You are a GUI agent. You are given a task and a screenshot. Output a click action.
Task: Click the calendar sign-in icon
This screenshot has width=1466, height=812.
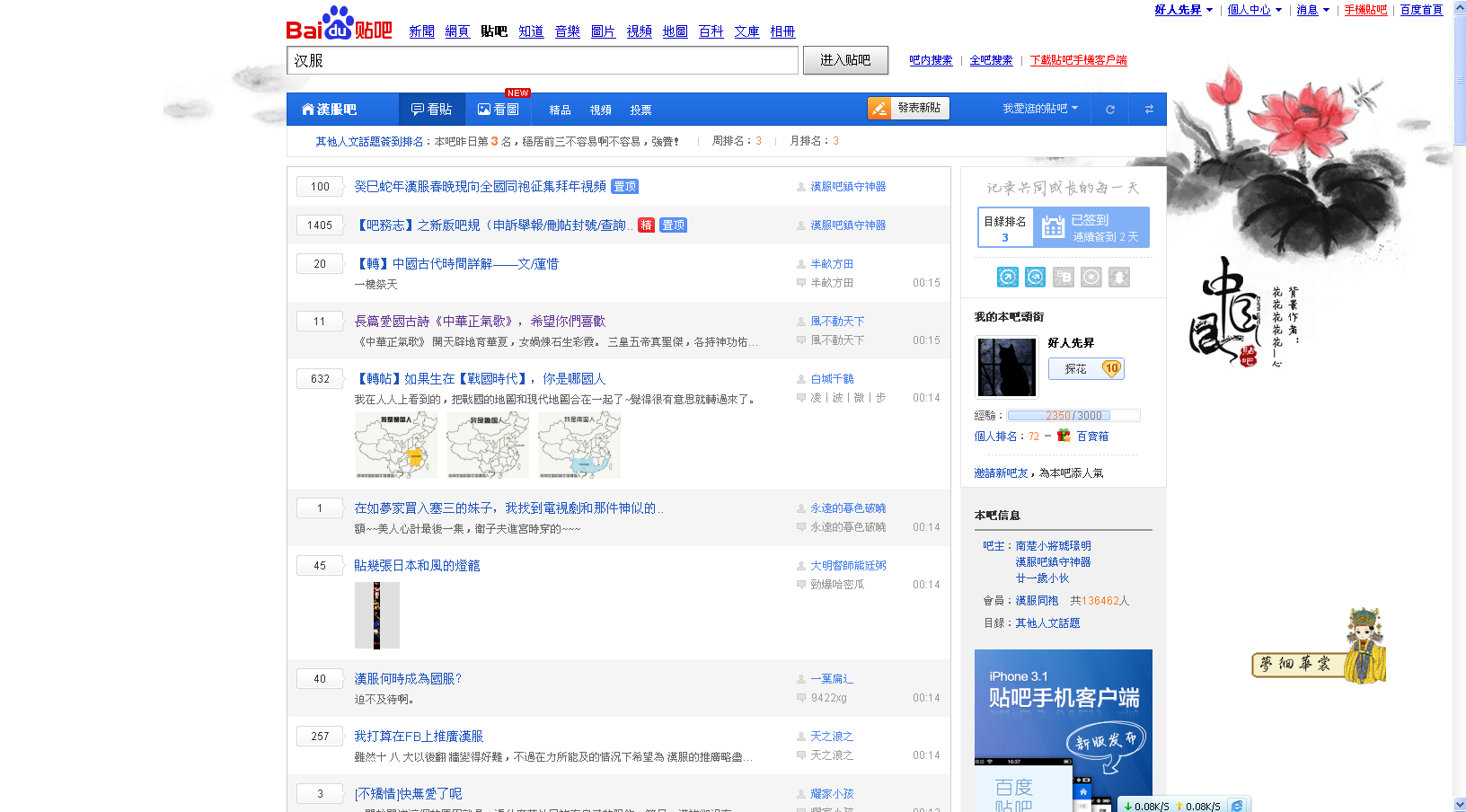tap(1053, 228)
